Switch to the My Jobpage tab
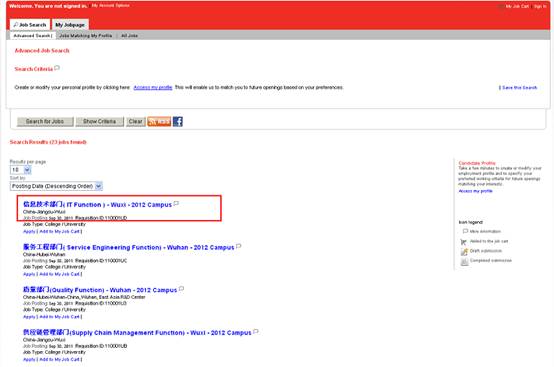Screen dimensions: 554x367 pyautogui.click(x=70, y=24)
